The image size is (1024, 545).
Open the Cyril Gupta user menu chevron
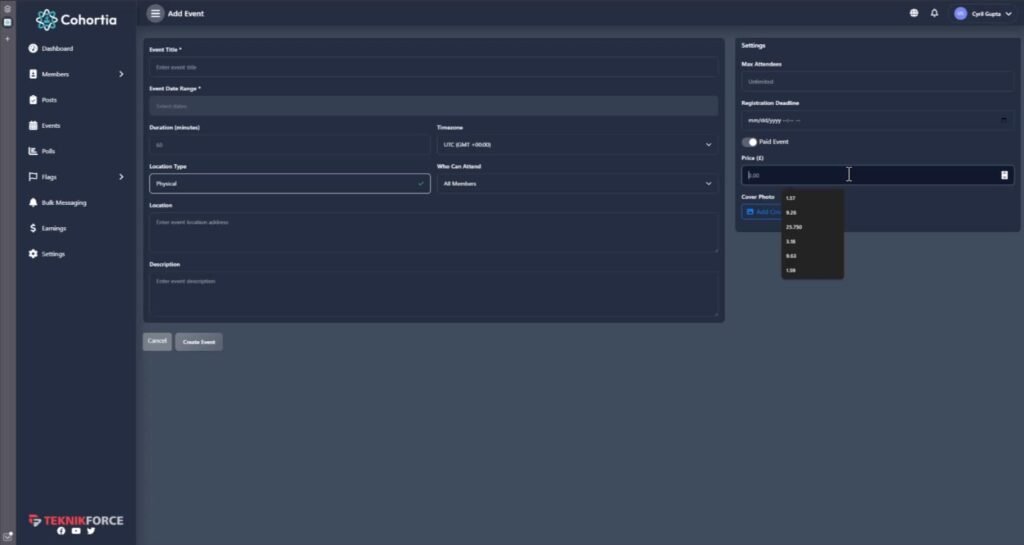click(1008, 14)
